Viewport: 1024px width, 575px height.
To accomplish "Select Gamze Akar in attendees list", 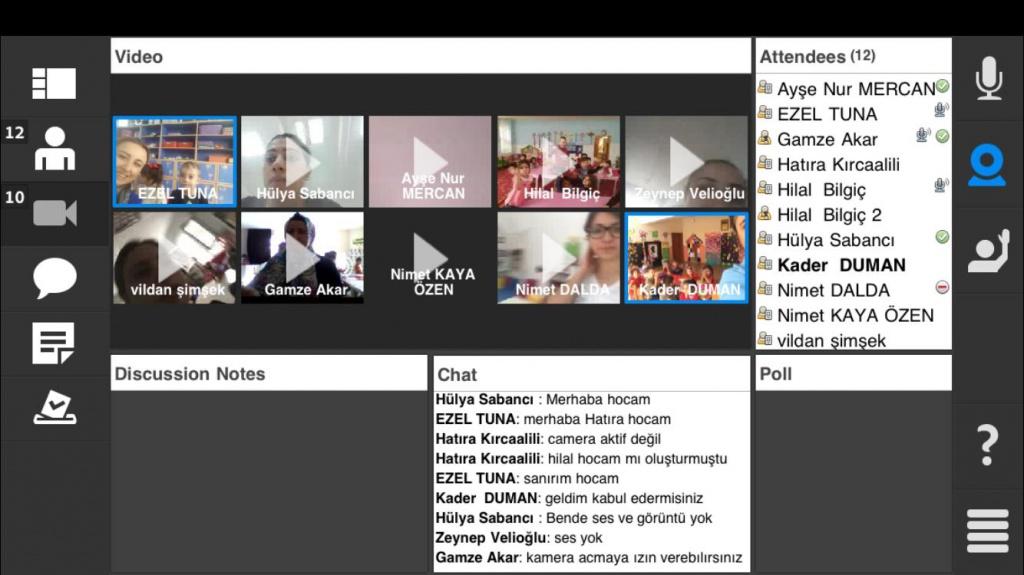I will [x=827, y=139].
